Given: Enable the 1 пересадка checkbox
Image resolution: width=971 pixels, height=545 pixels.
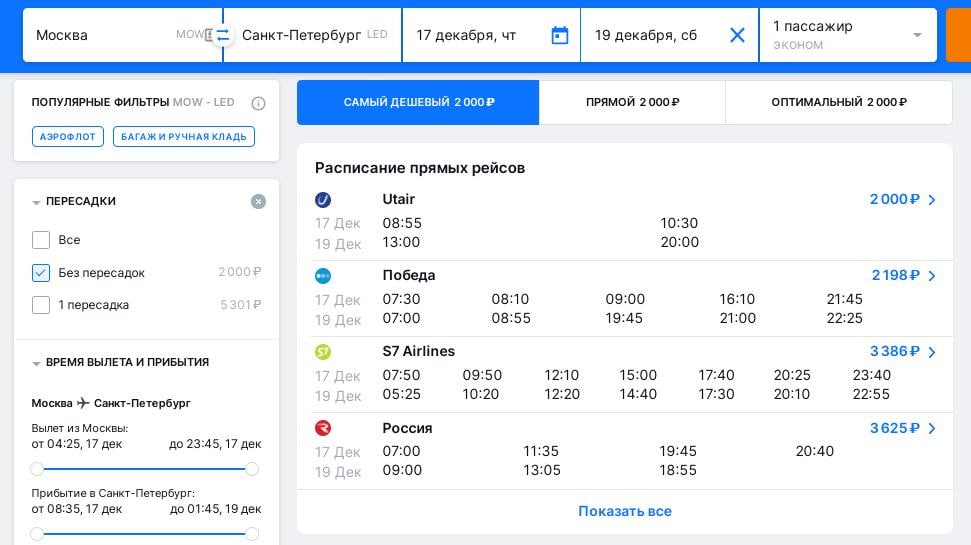Looking at the screenshot, I should (x=41, y=305).
